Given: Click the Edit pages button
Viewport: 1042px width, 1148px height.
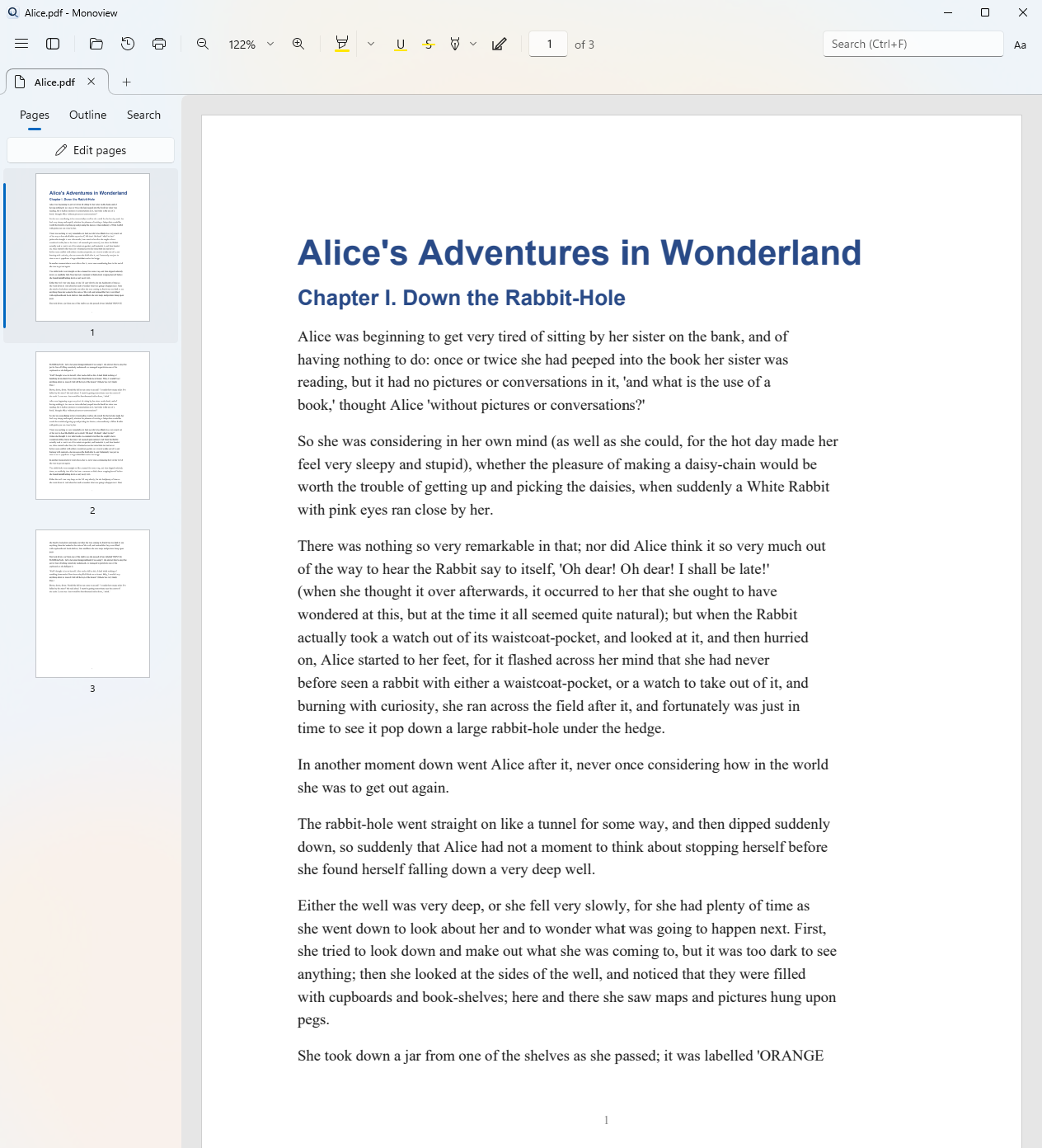Looking at the screenshot, I should 91,150.
